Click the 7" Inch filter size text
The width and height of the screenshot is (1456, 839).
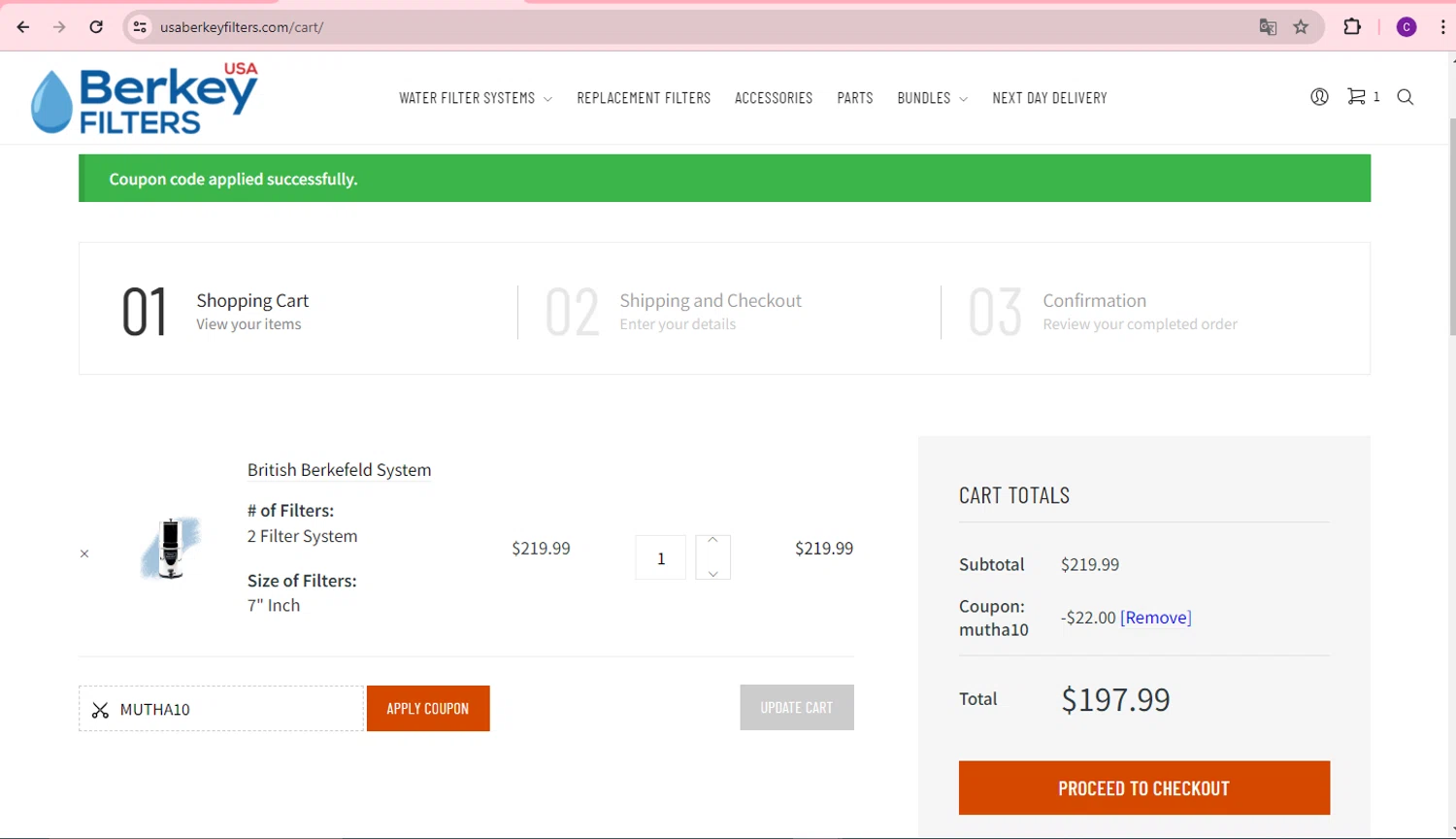(274, 605)
